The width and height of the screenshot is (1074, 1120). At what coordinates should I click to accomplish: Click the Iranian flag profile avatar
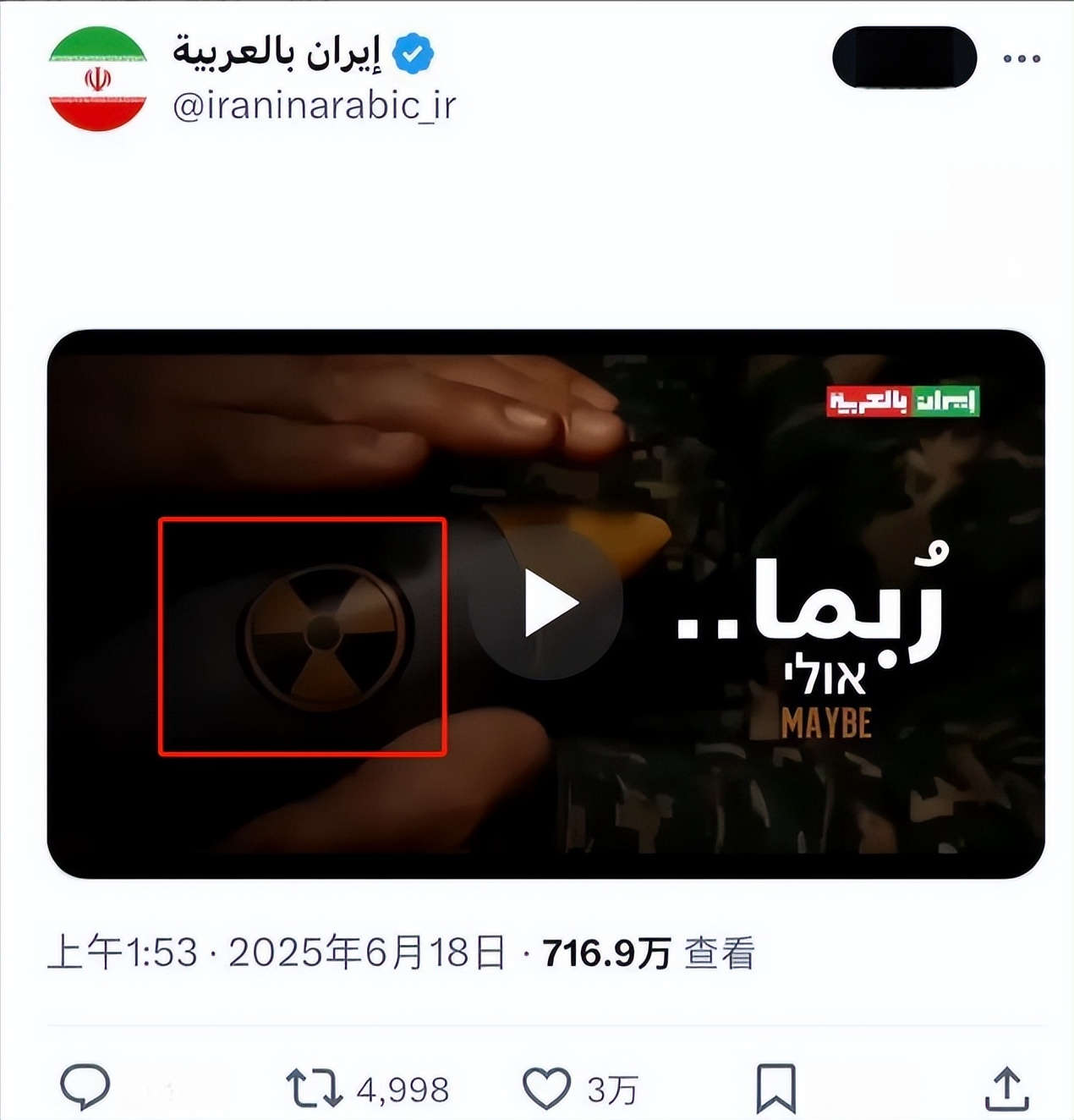click(97, 79)
